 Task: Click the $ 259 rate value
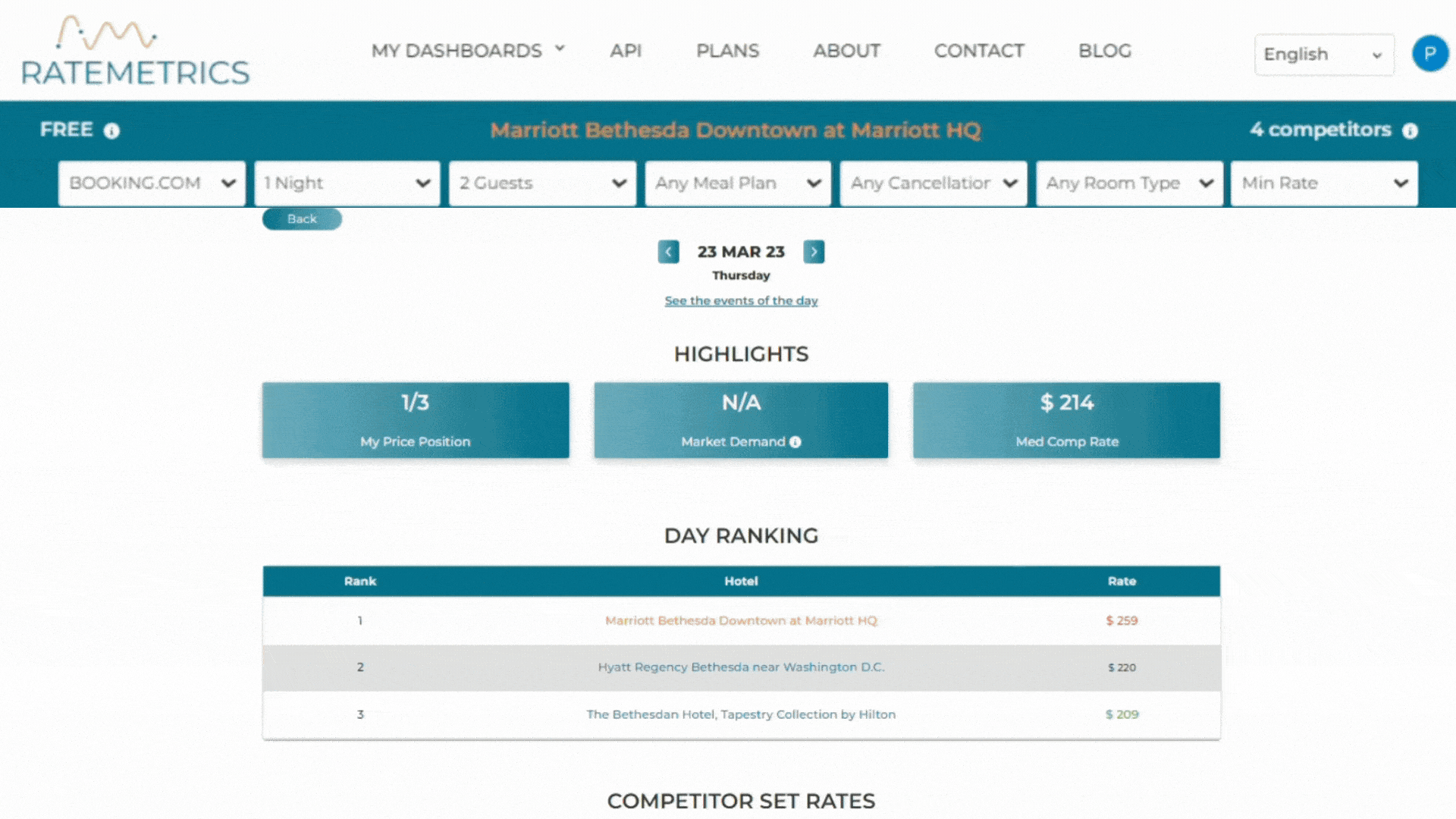pos(1122,621)
